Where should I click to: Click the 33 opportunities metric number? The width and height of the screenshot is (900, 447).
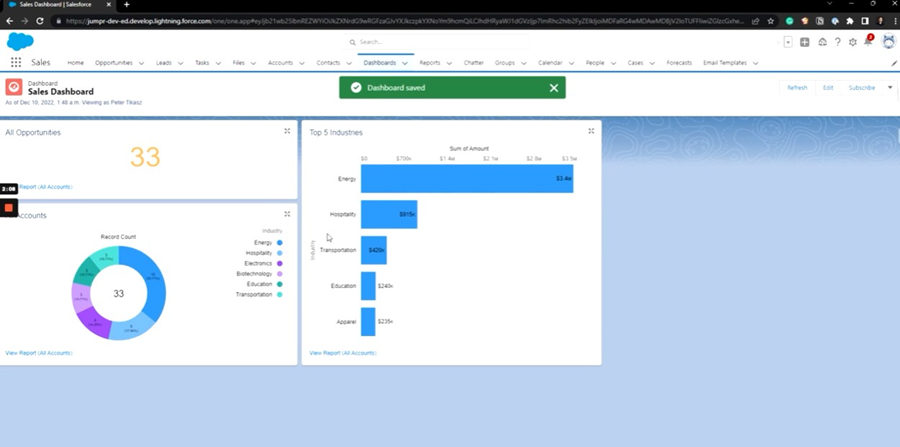tap(145, 157)
